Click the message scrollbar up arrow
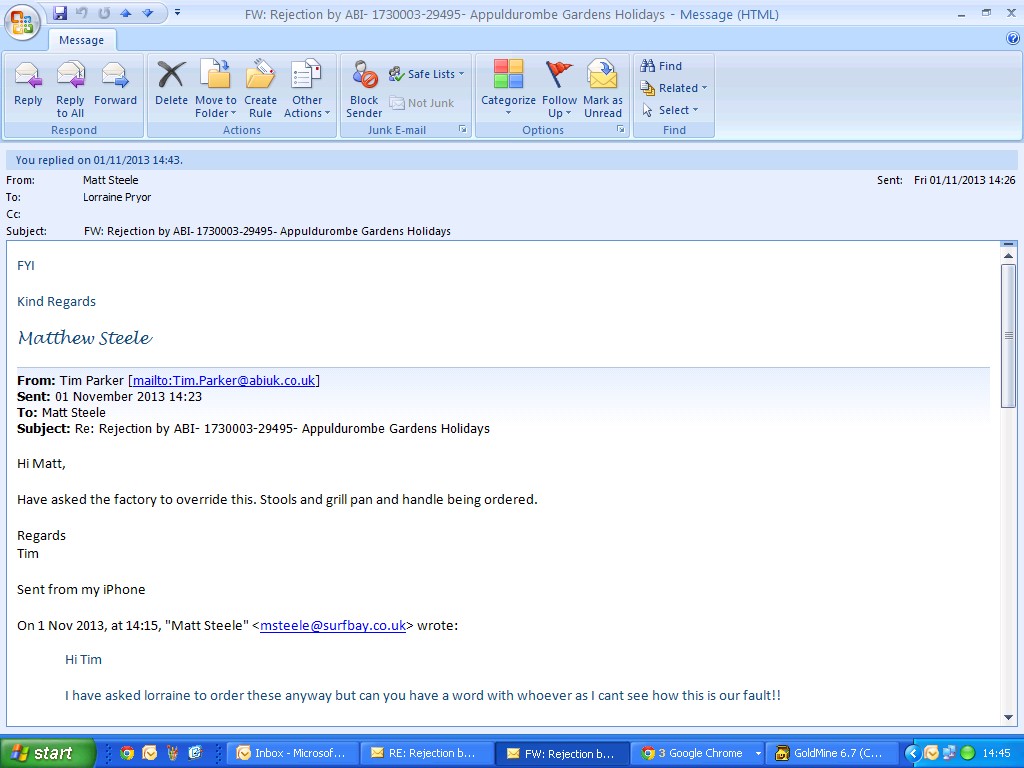Image resolution: width=1024 pixels, height=768 pixels. pos(1008,255)
